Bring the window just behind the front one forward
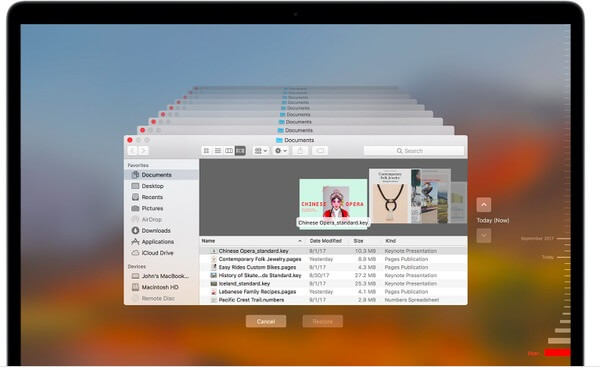 coord(295,130)
